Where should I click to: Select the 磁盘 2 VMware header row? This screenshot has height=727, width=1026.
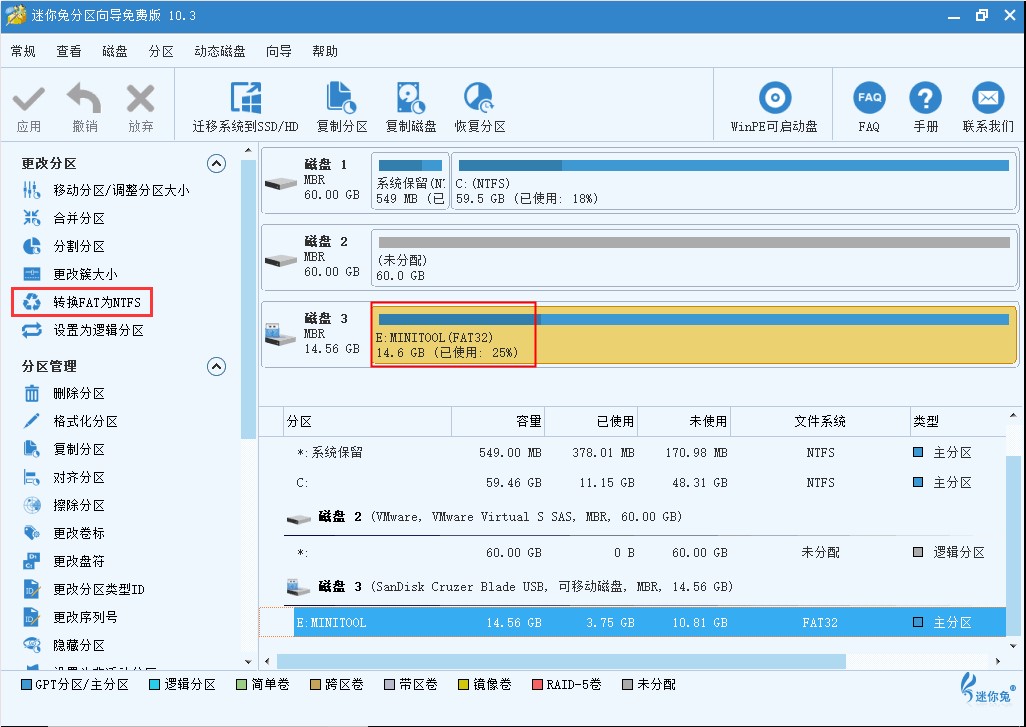pyautogui.click(x=645, y=517)
